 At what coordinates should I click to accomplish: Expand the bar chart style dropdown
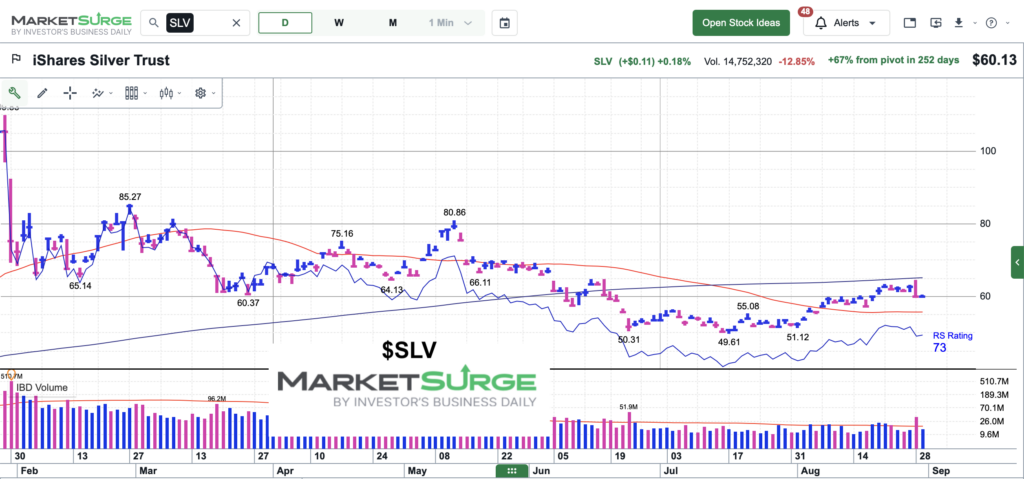click(145, 93)
